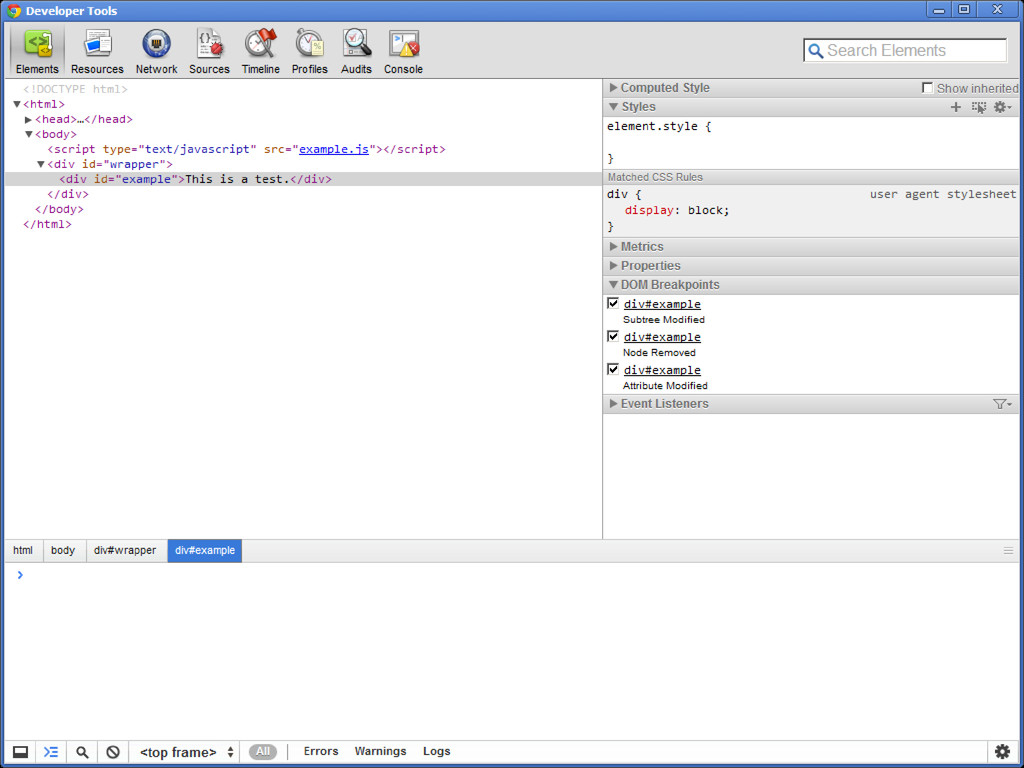Image resolution: width=1024 pixels, height=768 pixels.
Task: Uncheck the Attribute Modified breakpoint checkbox
Action: tap(613, 369)
